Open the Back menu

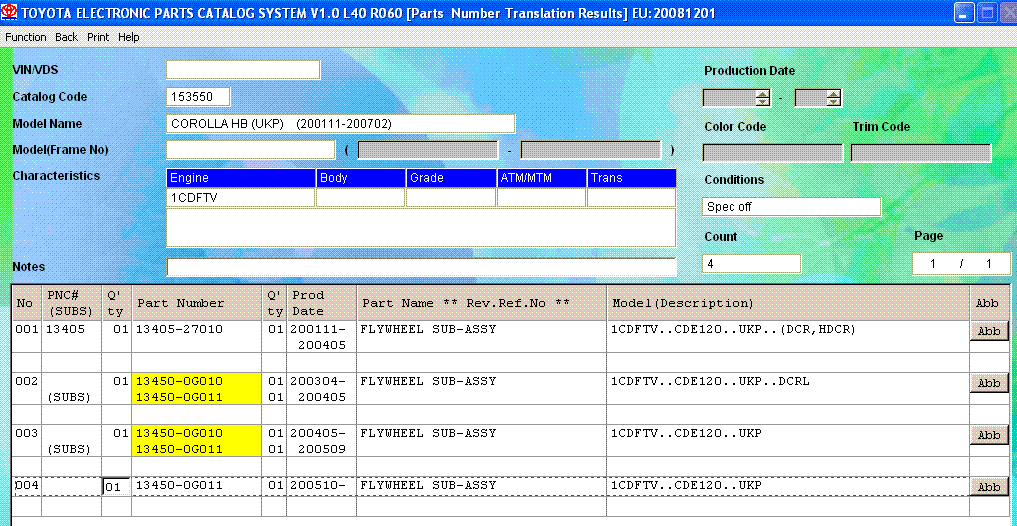[66, 37]
